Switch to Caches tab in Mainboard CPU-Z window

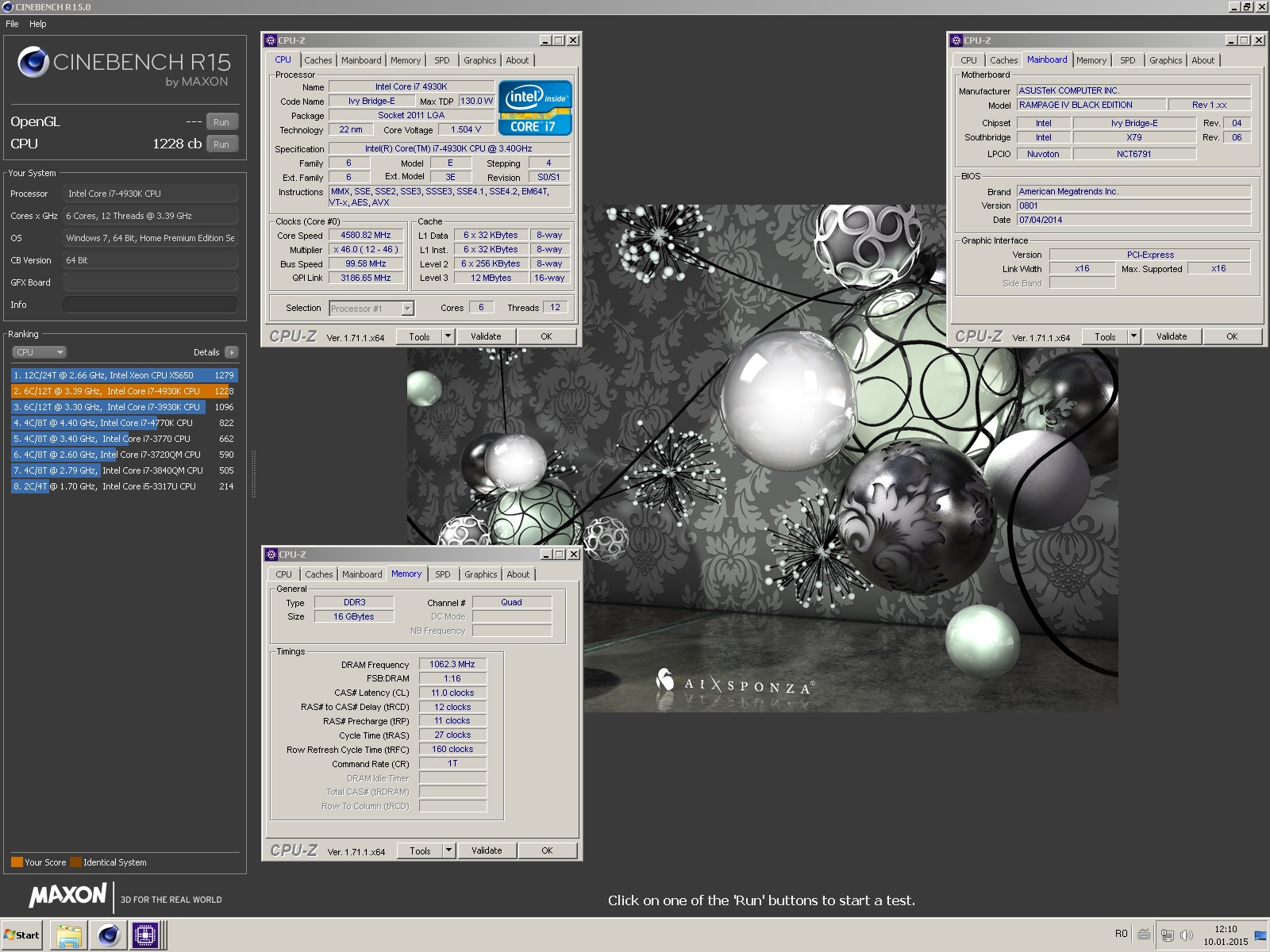coord(1004,60)
